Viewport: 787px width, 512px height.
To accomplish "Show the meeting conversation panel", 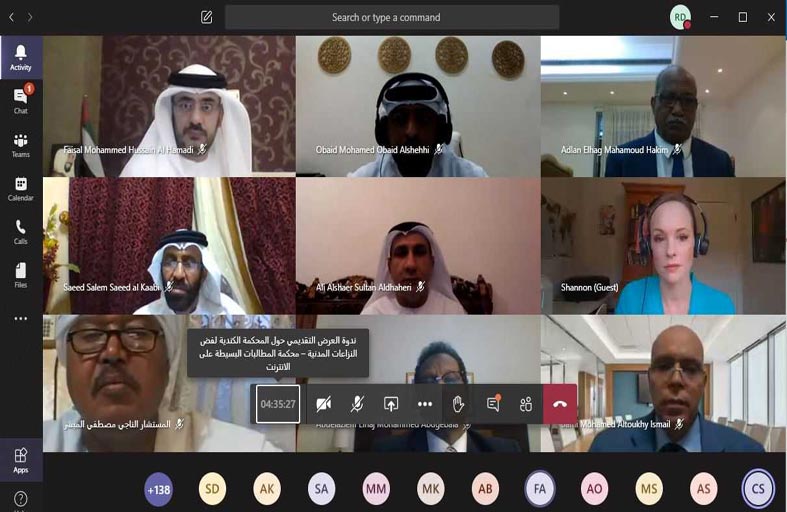I will coord(493,404).
